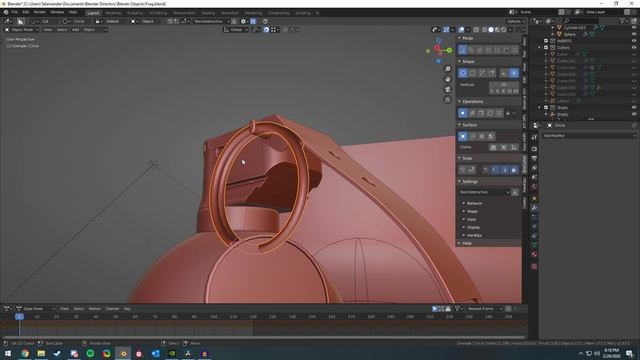Select the first Surface option highlighted blue

point(463,136)
